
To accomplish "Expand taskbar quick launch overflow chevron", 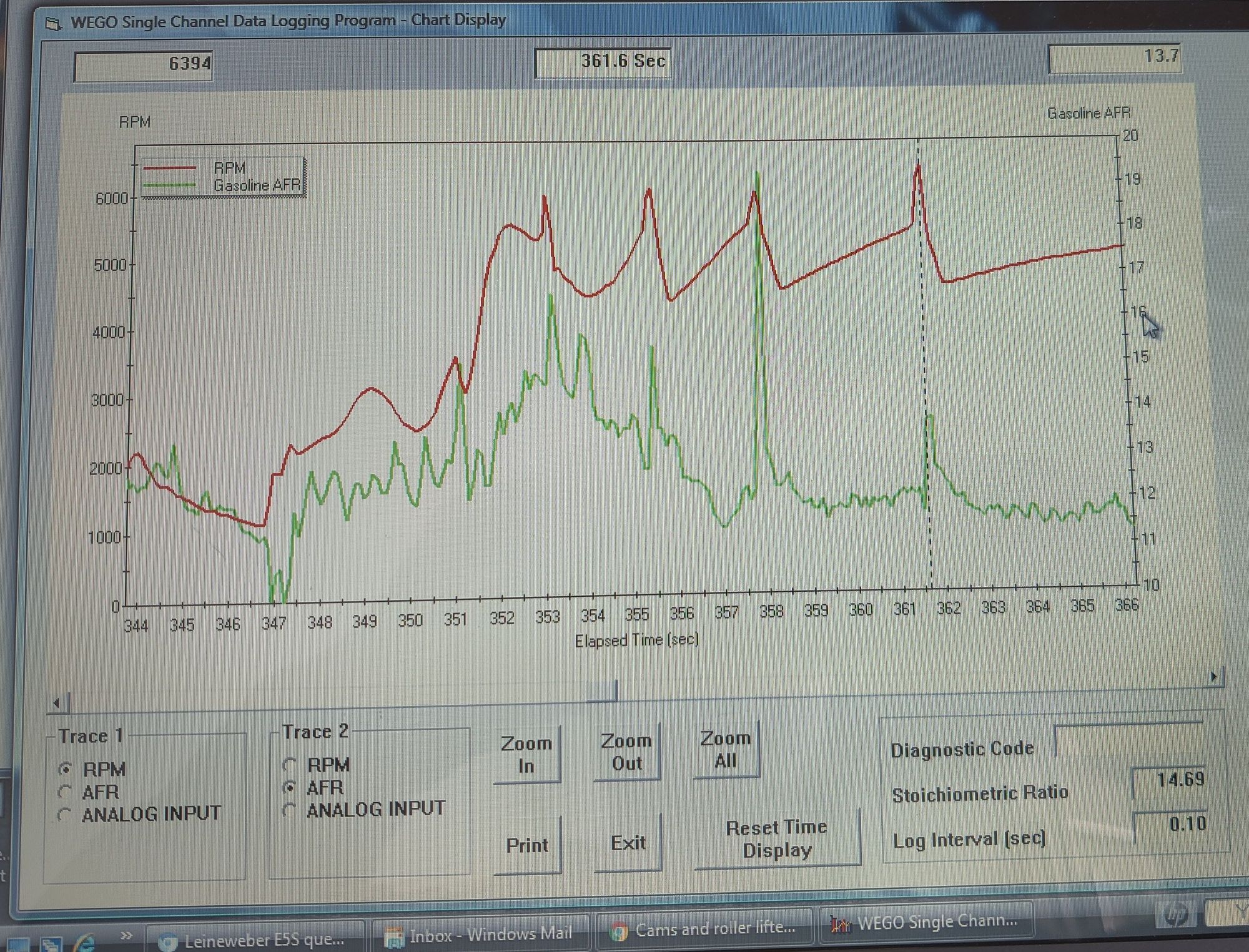I will pyautogui.click(x=126, y=935).
